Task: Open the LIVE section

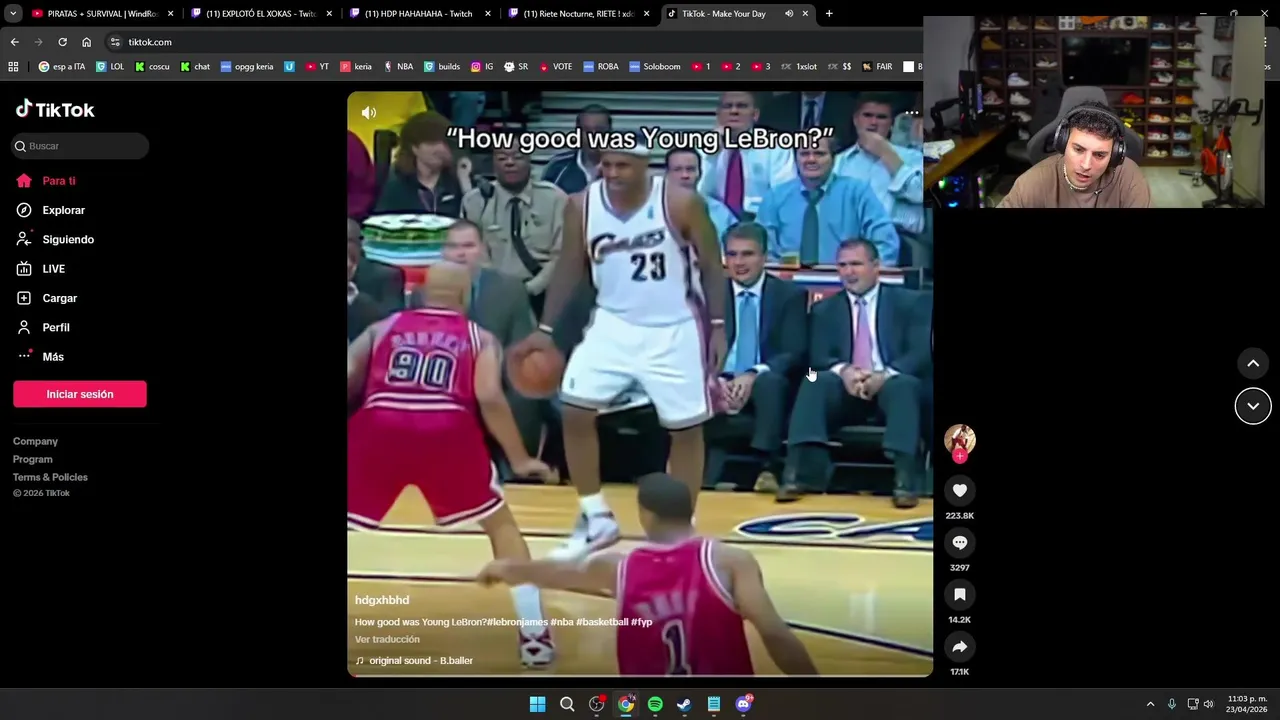Action: 41,269
